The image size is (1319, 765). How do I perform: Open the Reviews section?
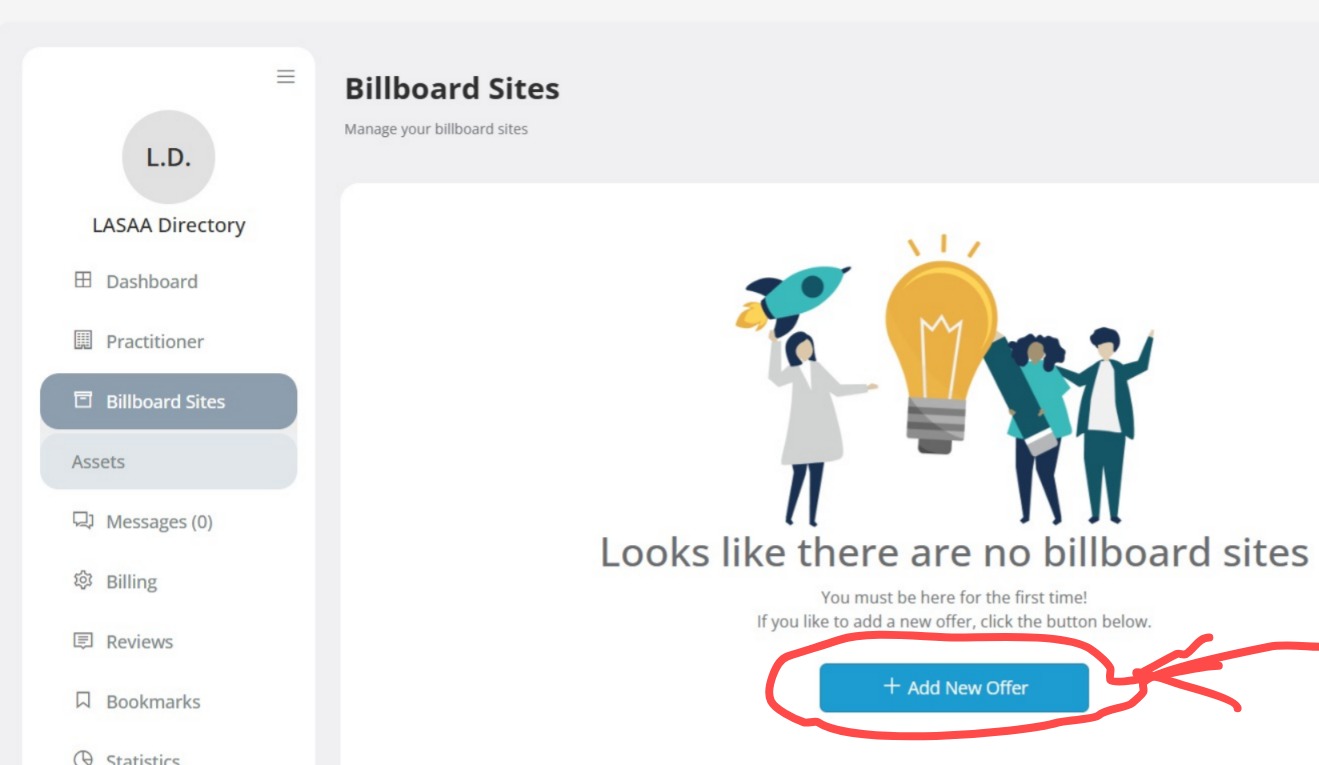coord(140,642)
